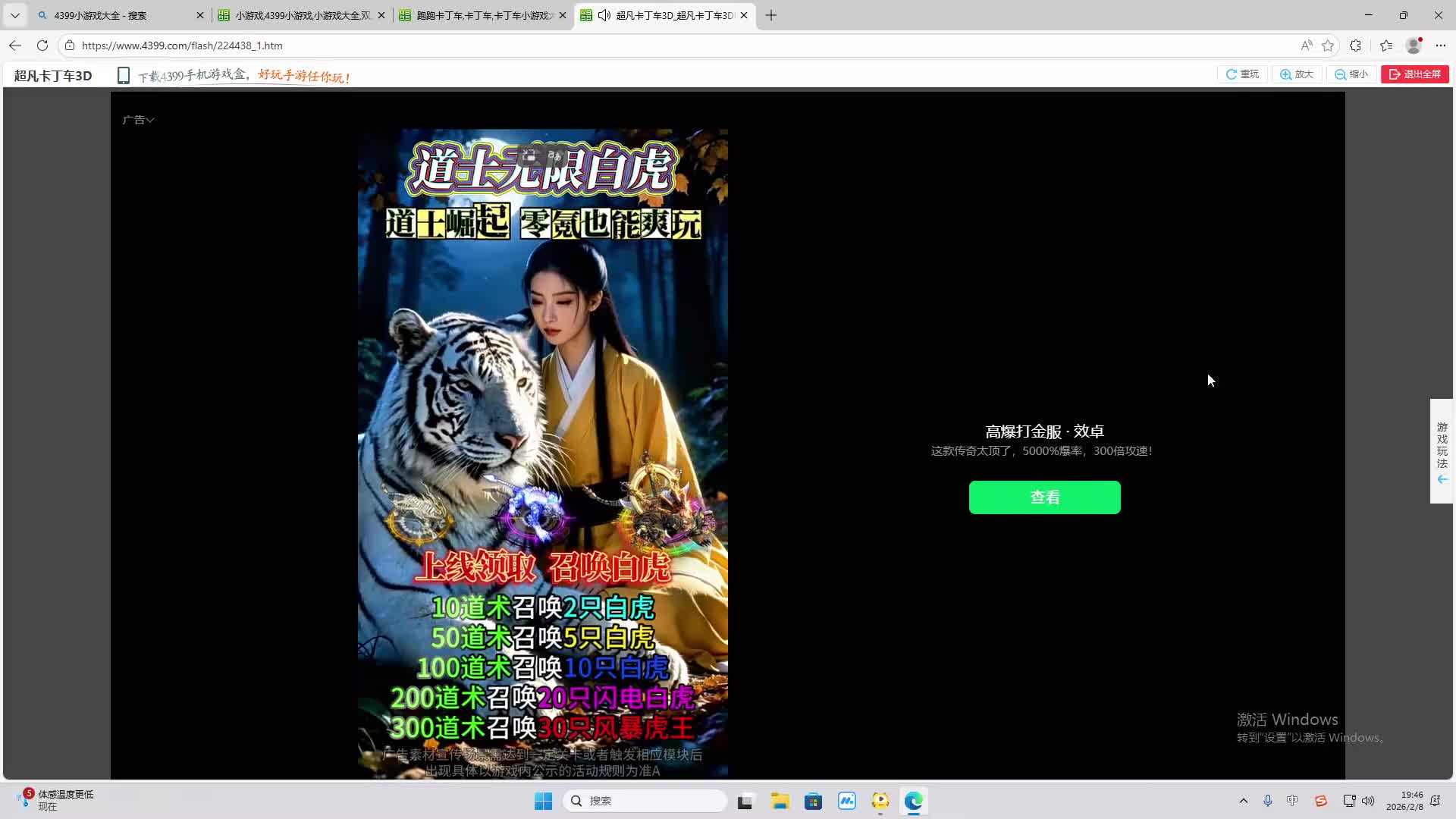Click the 缩小 zoom out button
This screenshot has height=819, width=1456.
point(1351,74)
